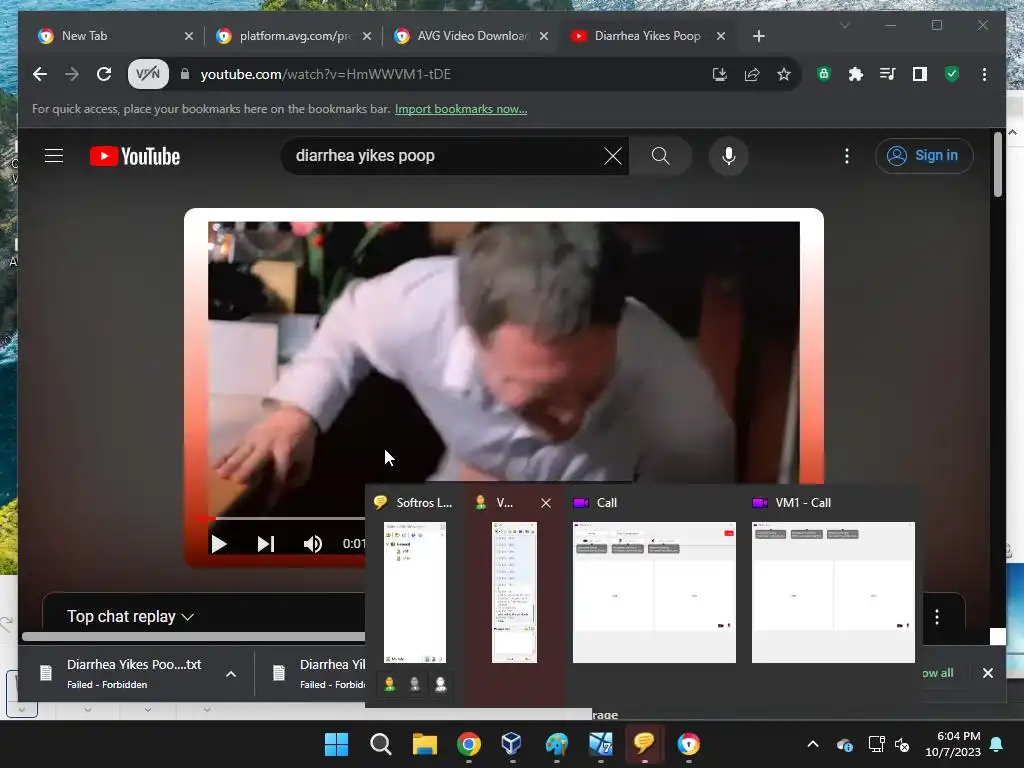Select the Call window thumbnail
1024x768 pixels.
pos(654,592)
